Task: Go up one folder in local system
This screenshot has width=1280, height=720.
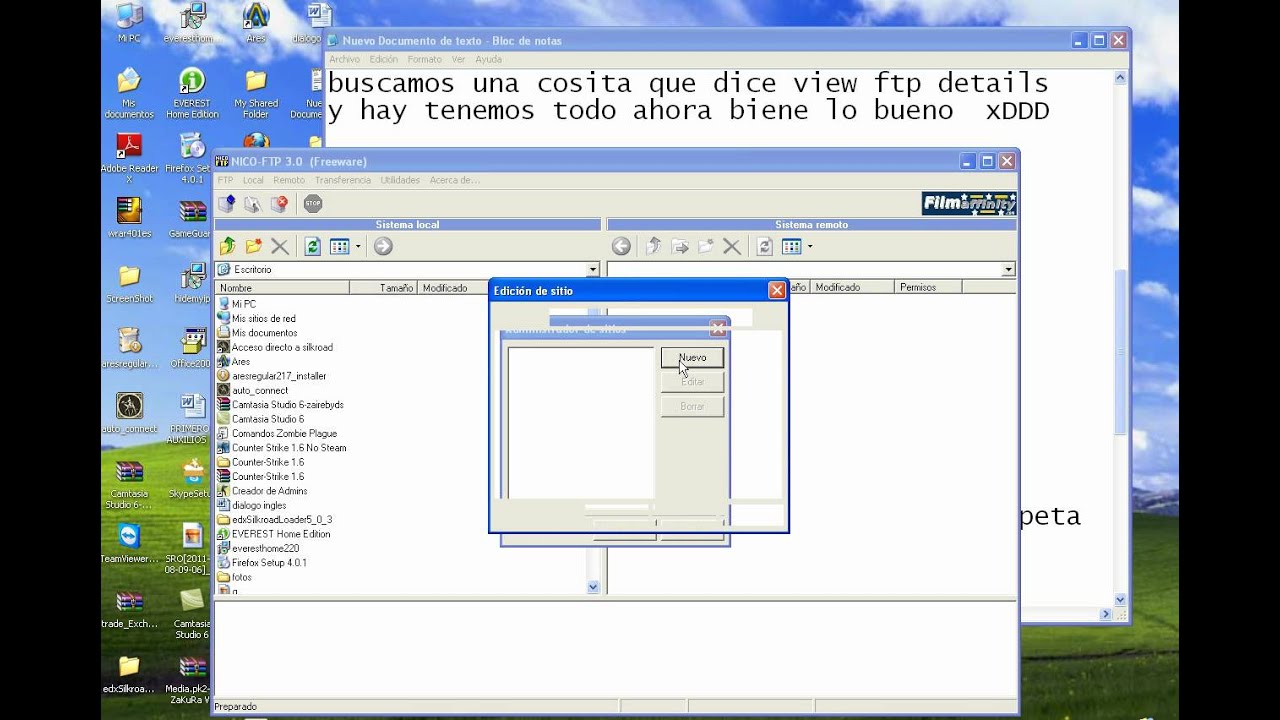Action: (228, 246)
